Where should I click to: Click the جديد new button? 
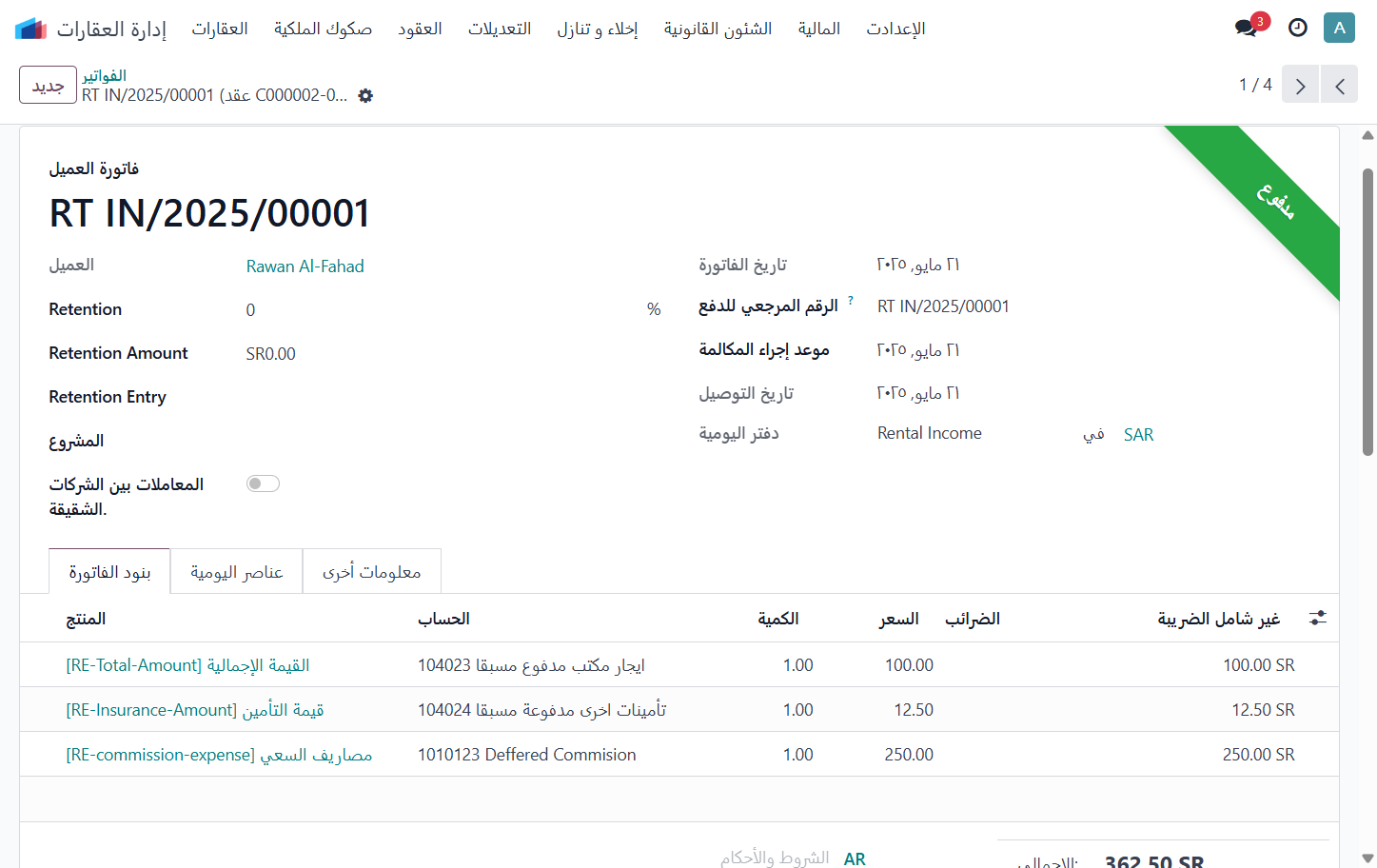48,85
